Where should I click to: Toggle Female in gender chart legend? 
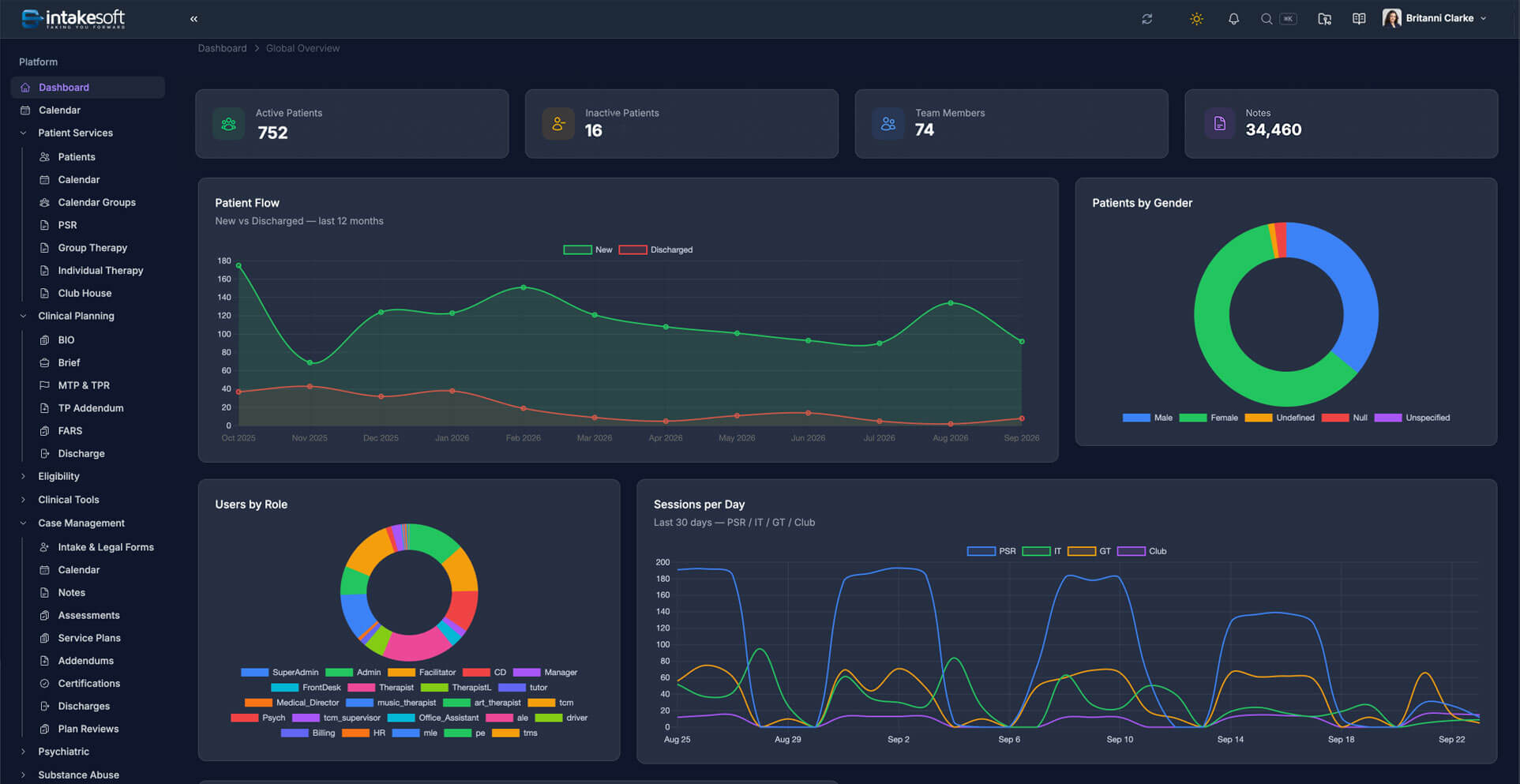1208,418
